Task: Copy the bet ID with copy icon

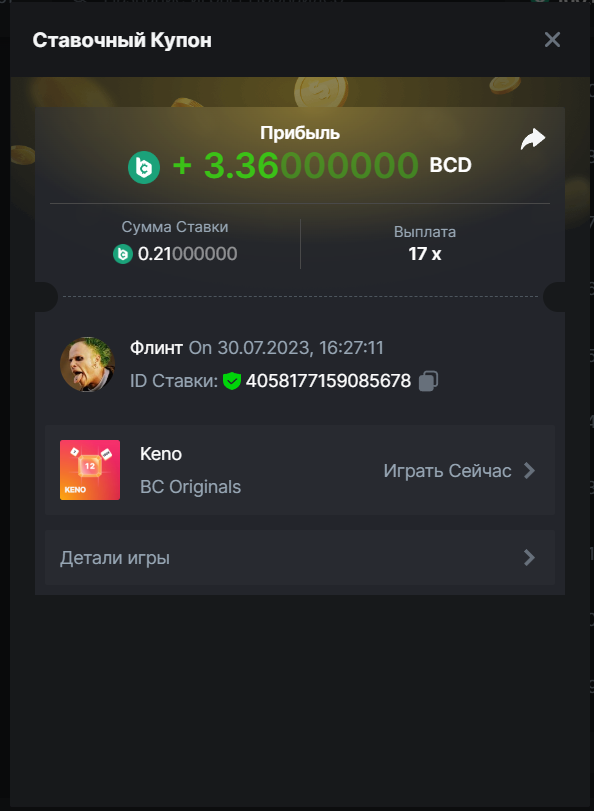Action: tap(428, 381)
